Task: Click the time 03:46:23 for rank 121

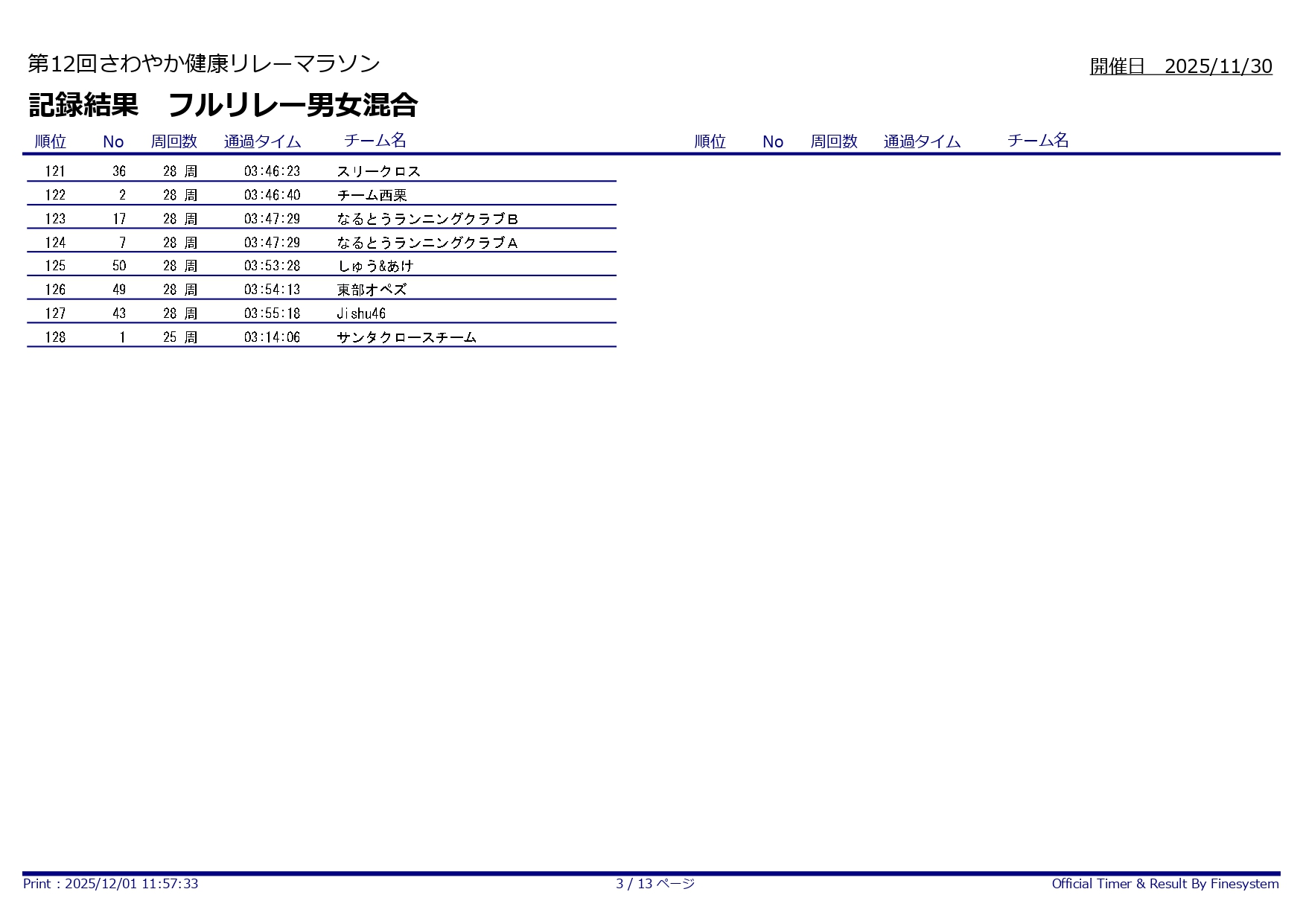Action: pyautogui.click(x=271, y=171)
